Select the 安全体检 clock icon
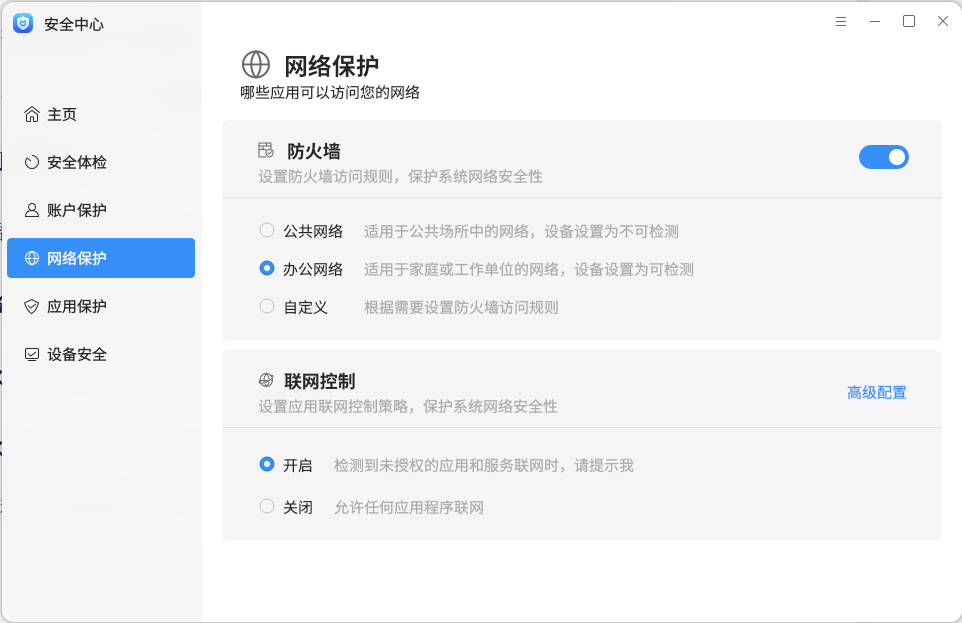Screen dimensions: 962x623 [x=31, y=162]
